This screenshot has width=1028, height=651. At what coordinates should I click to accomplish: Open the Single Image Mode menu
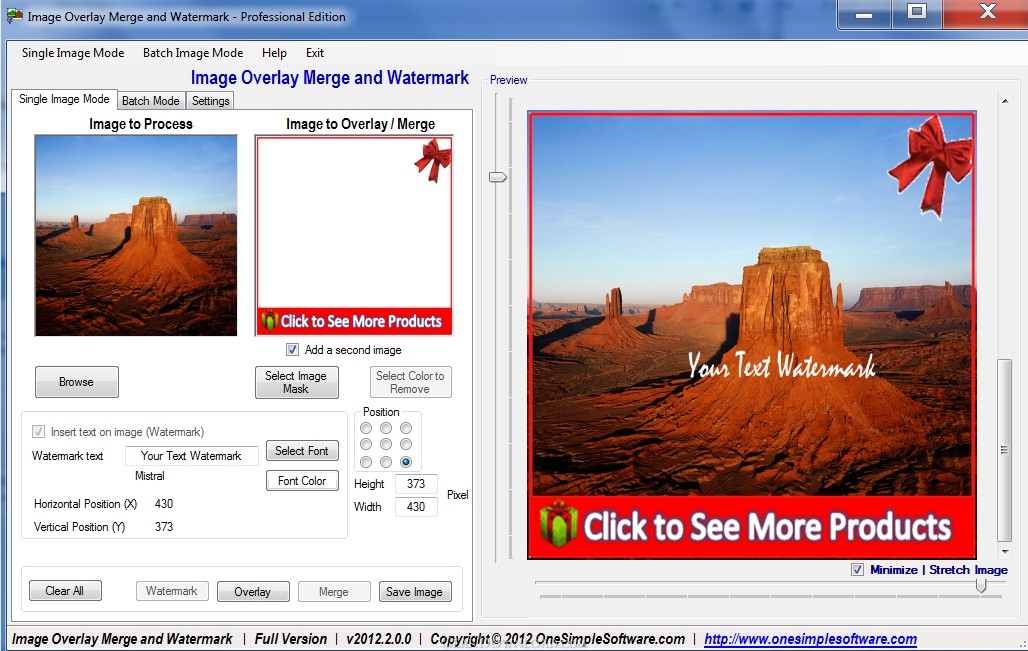(x=73, y=53)
